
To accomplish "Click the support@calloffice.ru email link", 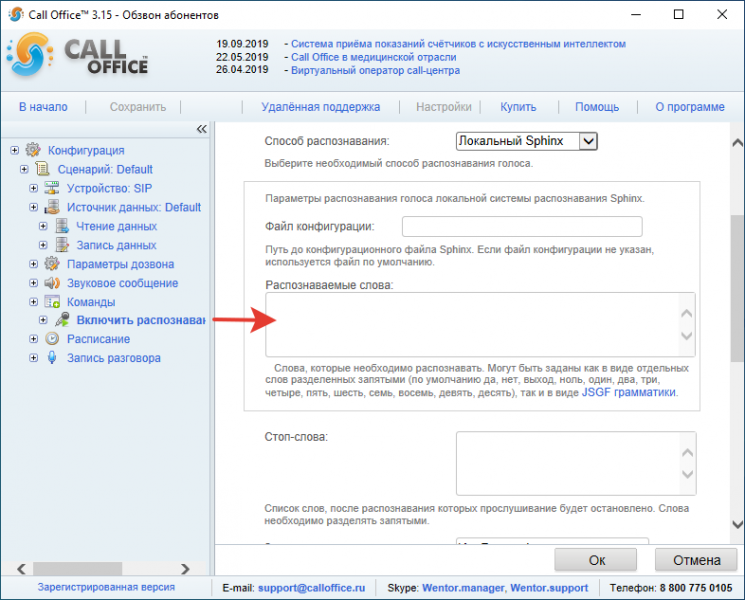I will click(312, 588).
